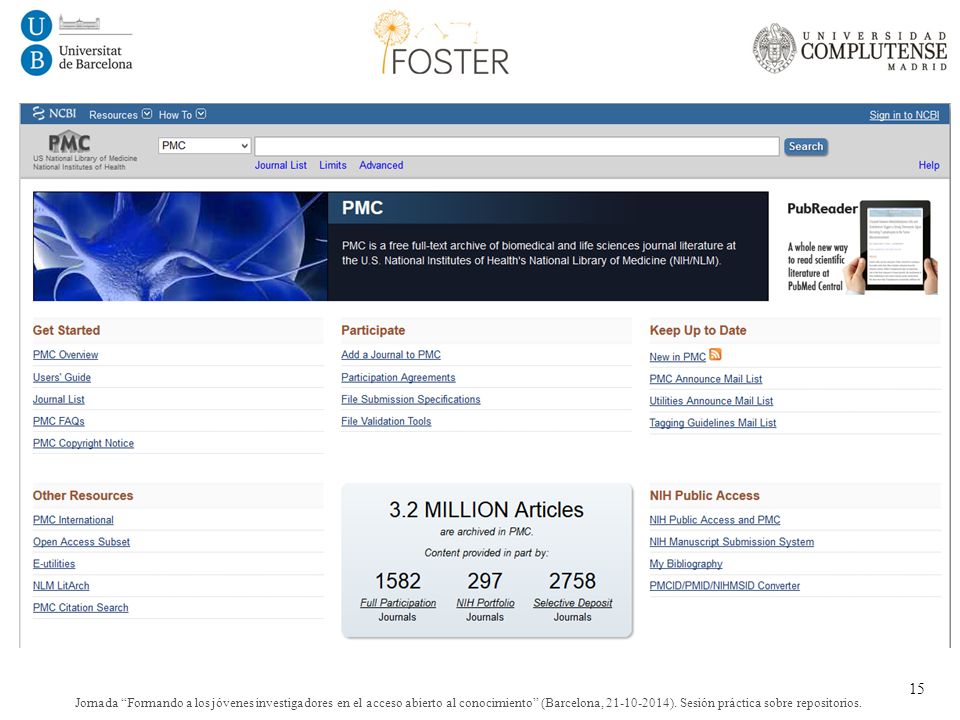Open NIH Manuscript Submission System link
Image resolution: width=960 pixels, height=720 pixels.
[x=732, y=542]
